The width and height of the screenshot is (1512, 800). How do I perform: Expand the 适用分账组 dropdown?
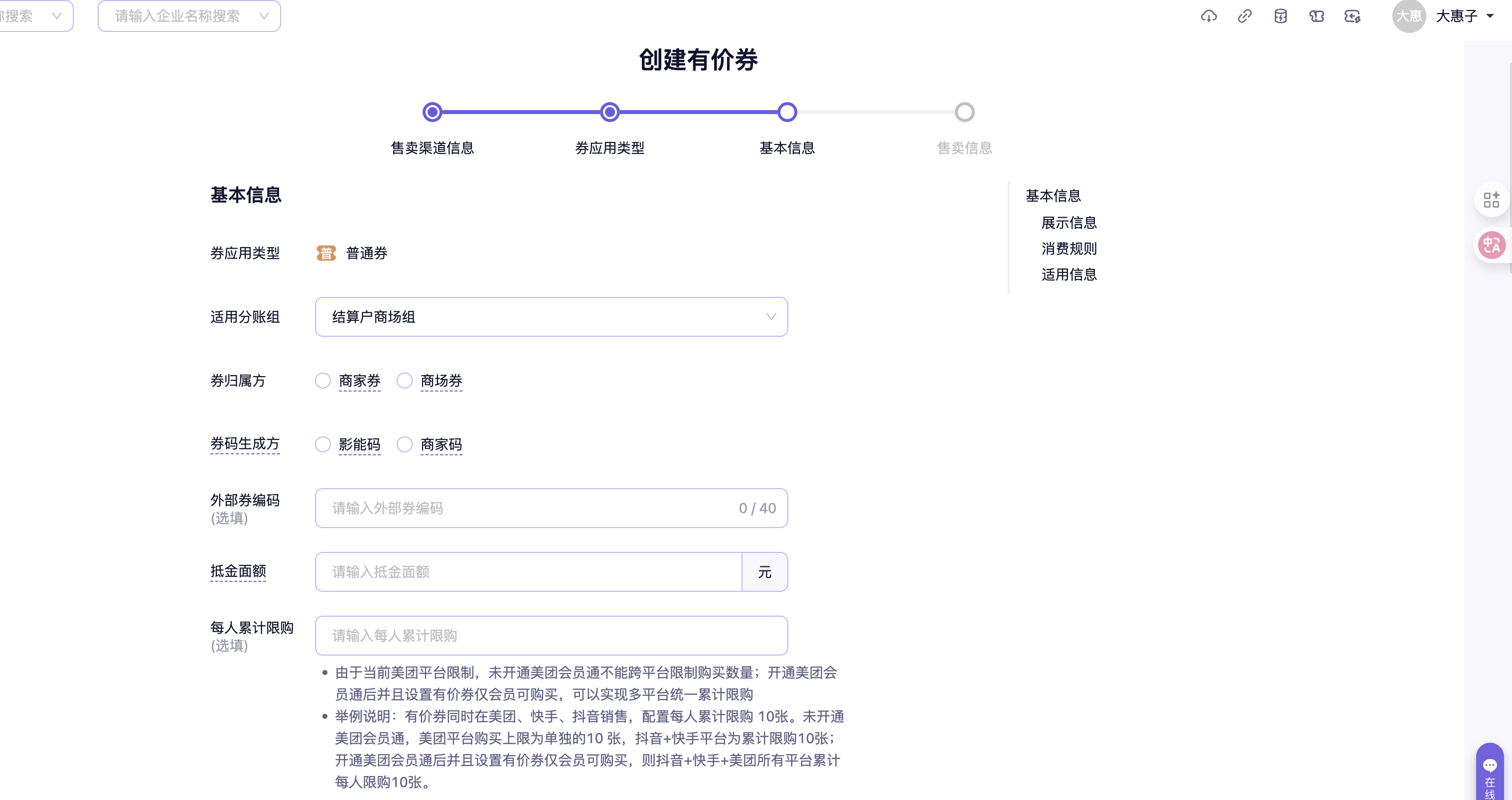tap(551, 317)
